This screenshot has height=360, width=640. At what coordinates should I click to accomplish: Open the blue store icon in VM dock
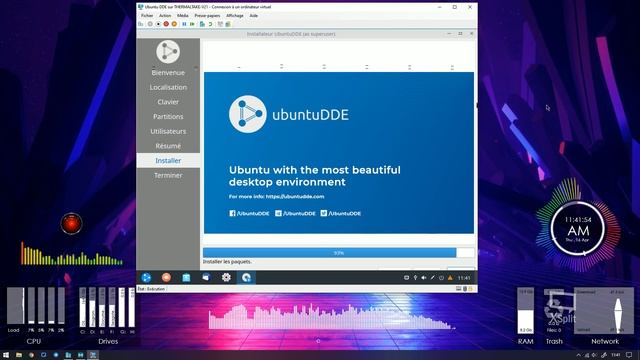click(186, 278)
